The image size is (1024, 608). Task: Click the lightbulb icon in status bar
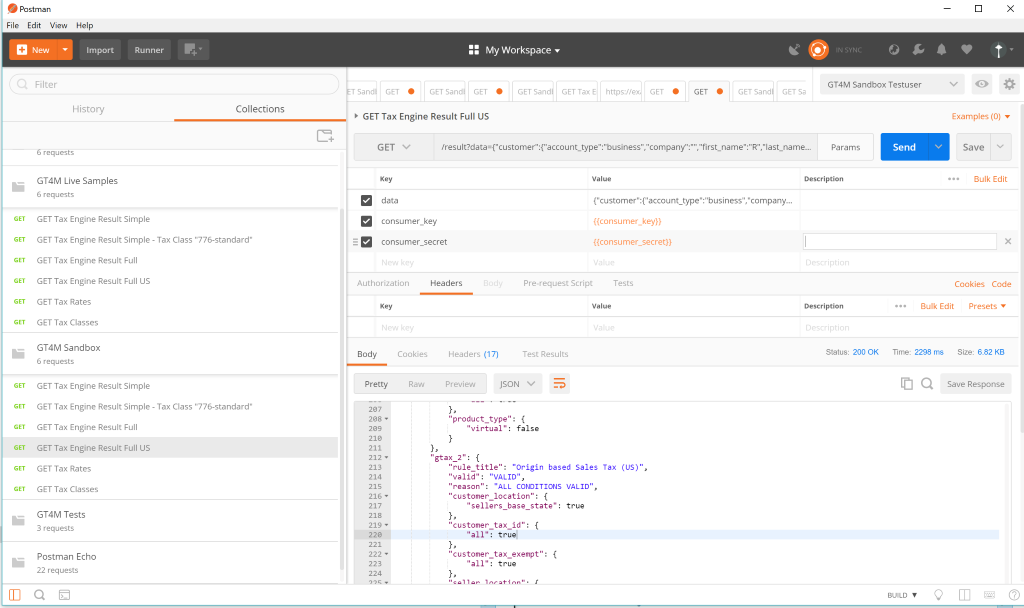point(938,595)
